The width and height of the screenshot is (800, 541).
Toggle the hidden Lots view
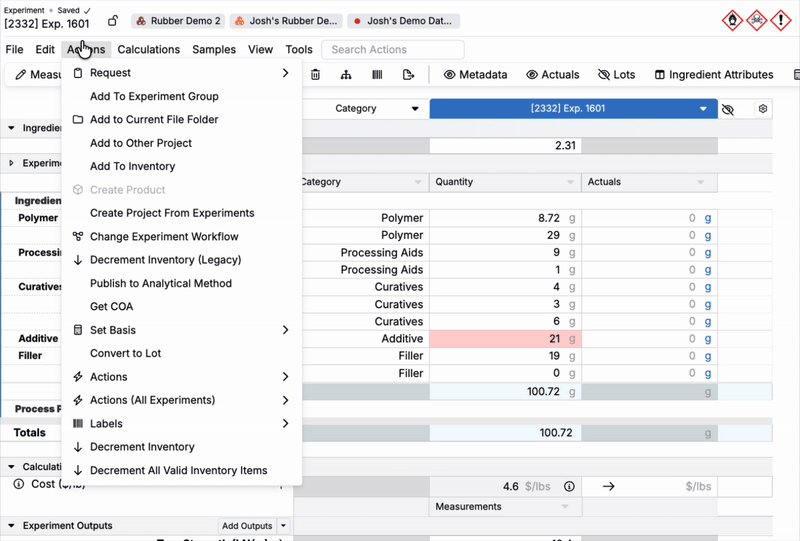[616, 75]
